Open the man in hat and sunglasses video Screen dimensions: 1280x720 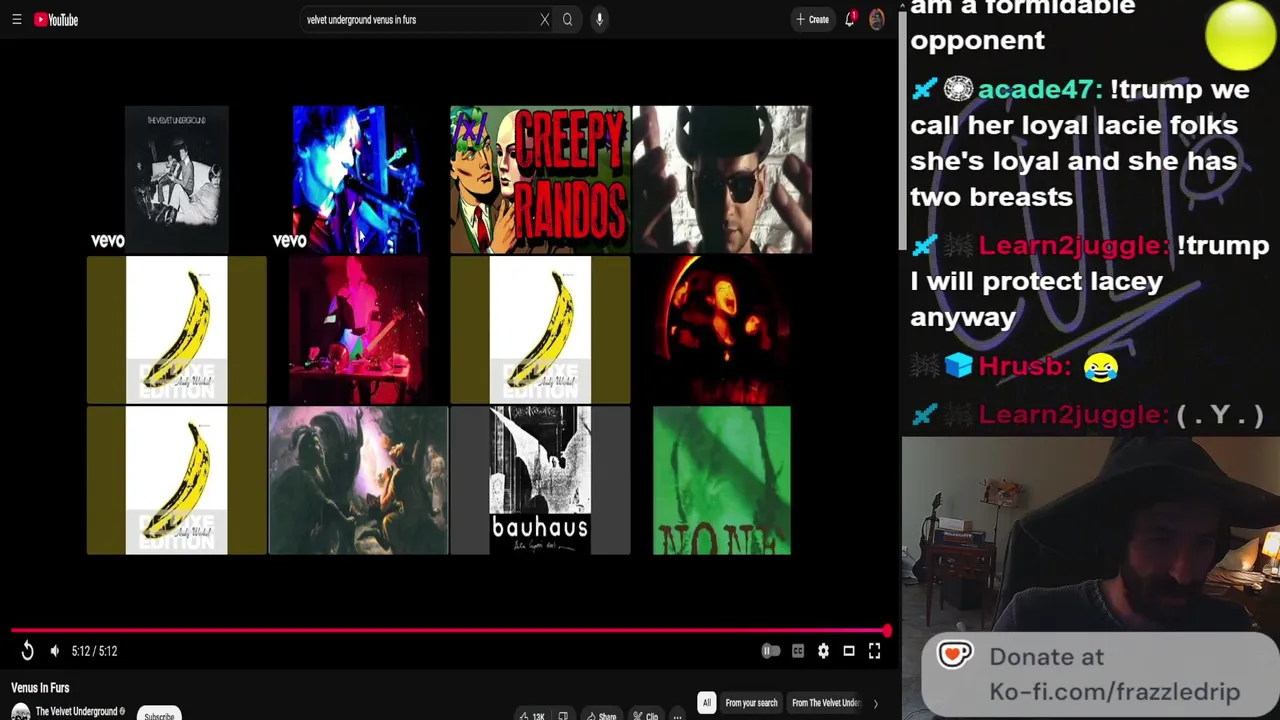722,179
